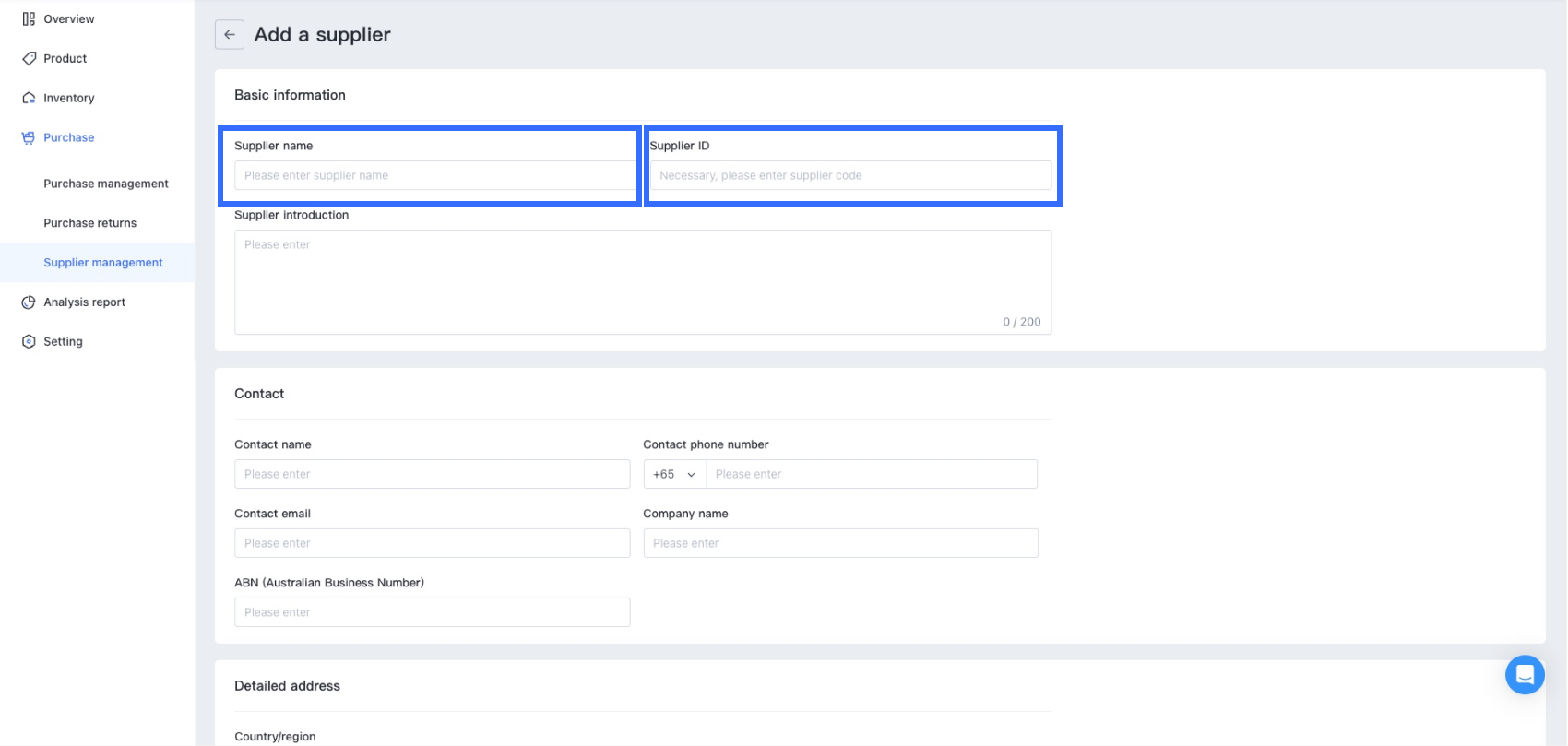1568x746 pixels.
Task: Click the Setting gear icon
Action: pyautogui.click(x=29, y=342)
